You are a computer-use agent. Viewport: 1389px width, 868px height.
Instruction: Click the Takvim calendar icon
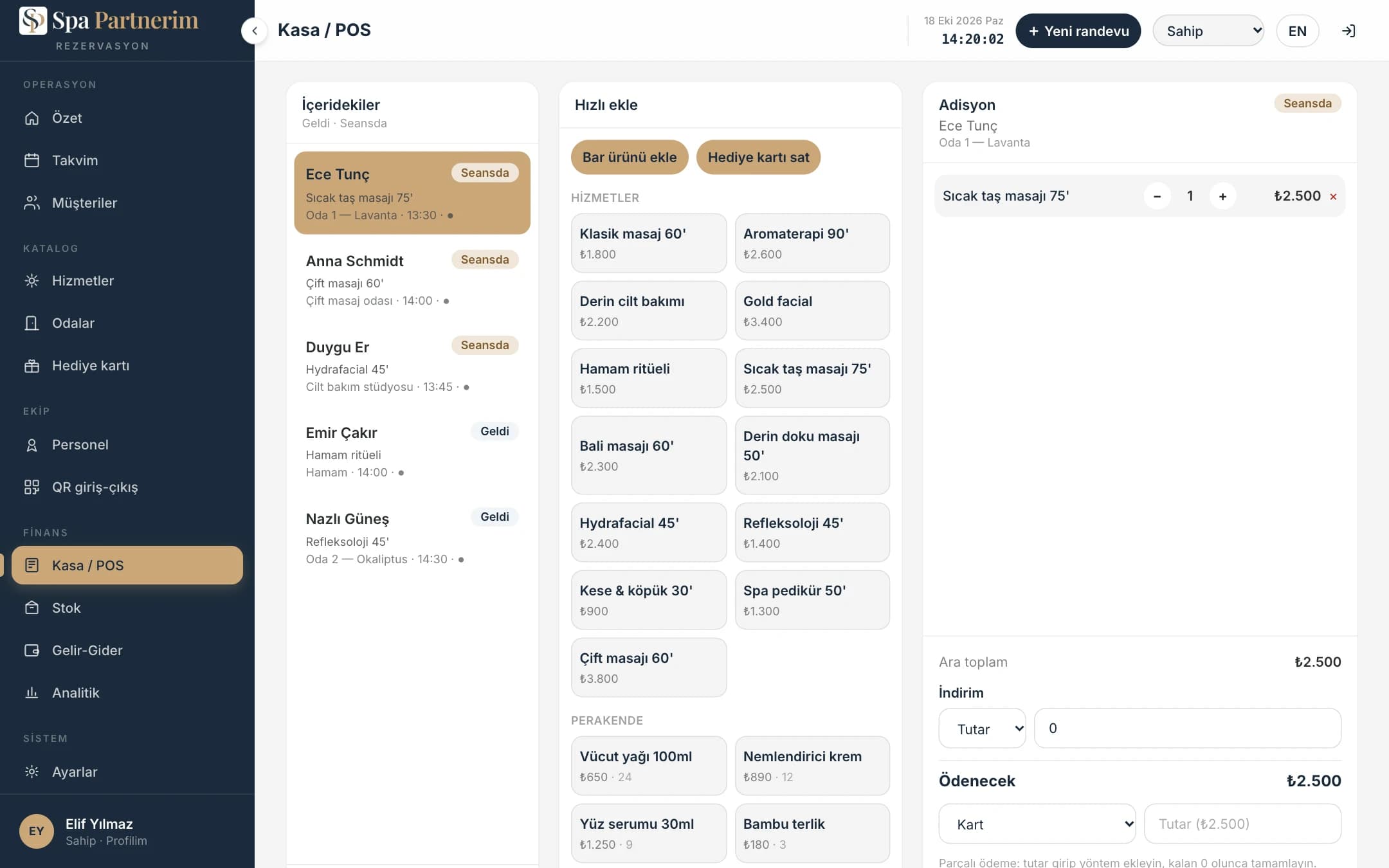pos(32,160)
